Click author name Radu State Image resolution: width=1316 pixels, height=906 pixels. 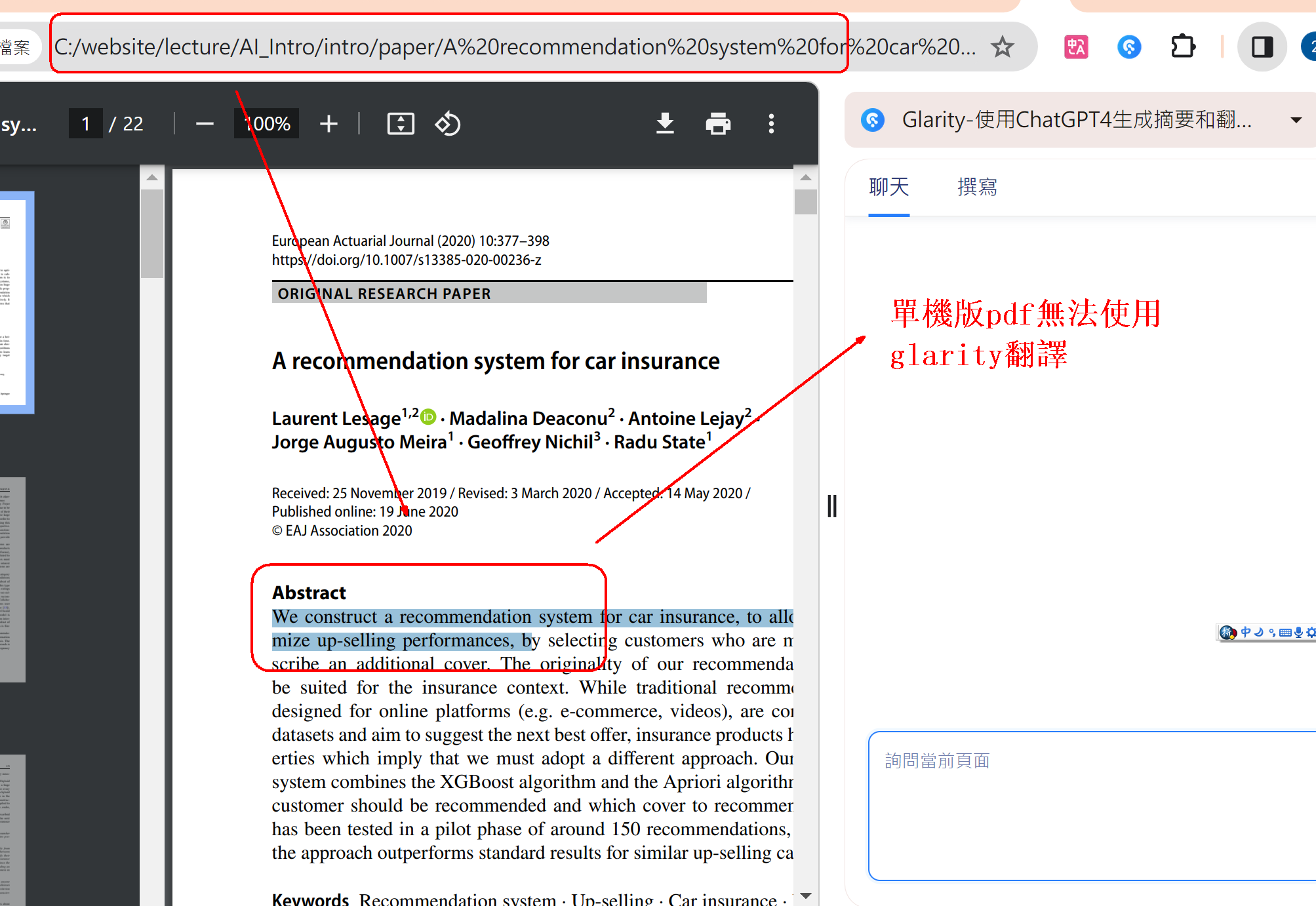pos(659,442)
